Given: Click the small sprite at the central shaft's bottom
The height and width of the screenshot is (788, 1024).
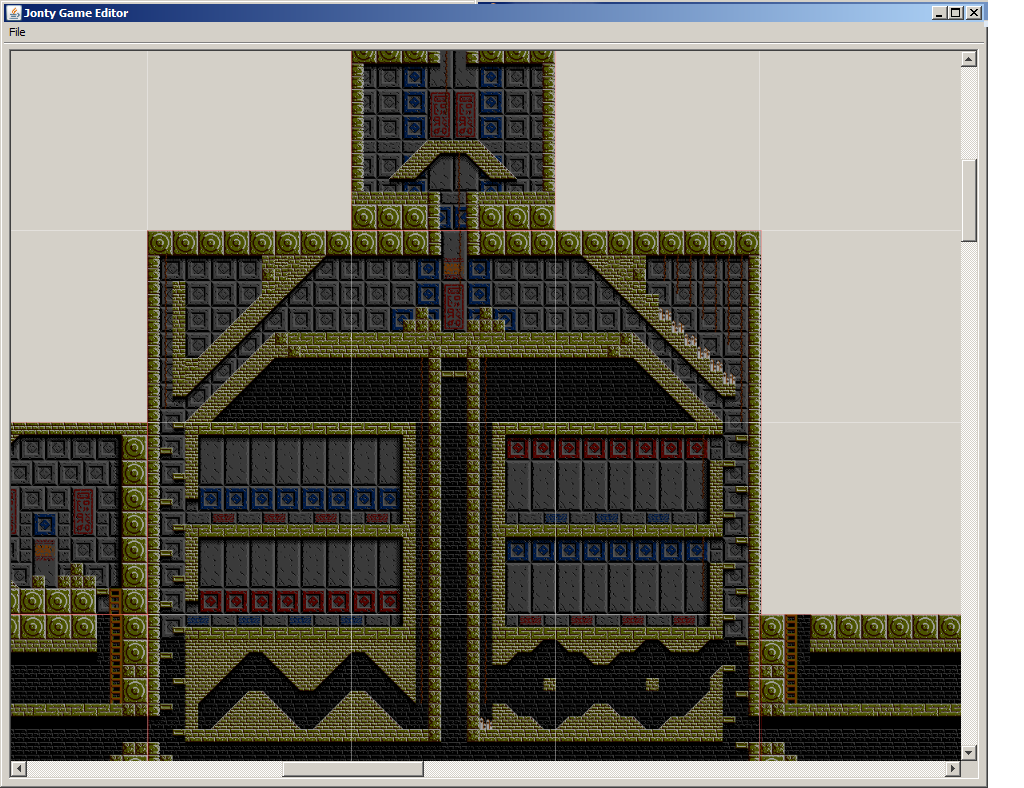Looking at the screenshot, I should point(485,724).
